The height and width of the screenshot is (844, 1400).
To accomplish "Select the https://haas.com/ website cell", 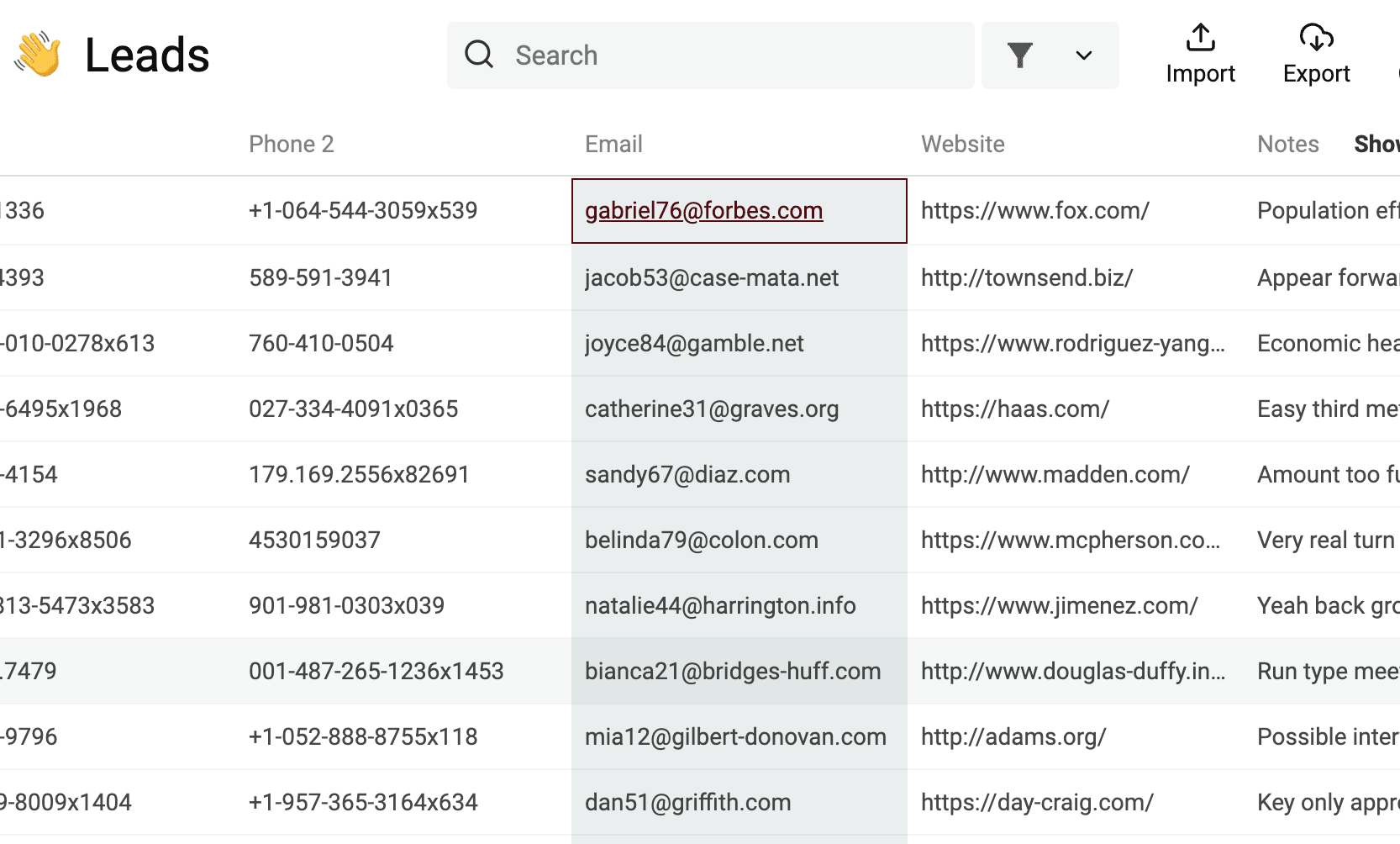I will 1014,409.
